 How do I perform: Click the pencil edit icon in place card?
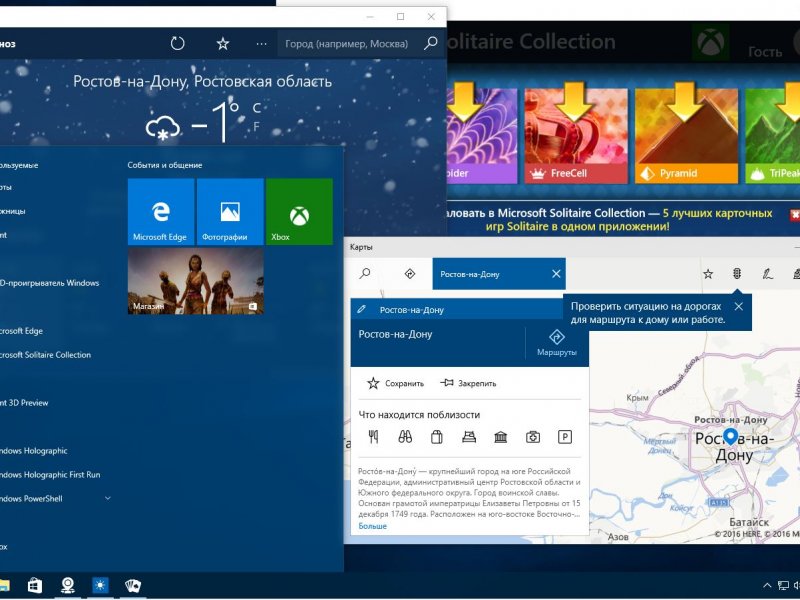[x=362, y=309]
